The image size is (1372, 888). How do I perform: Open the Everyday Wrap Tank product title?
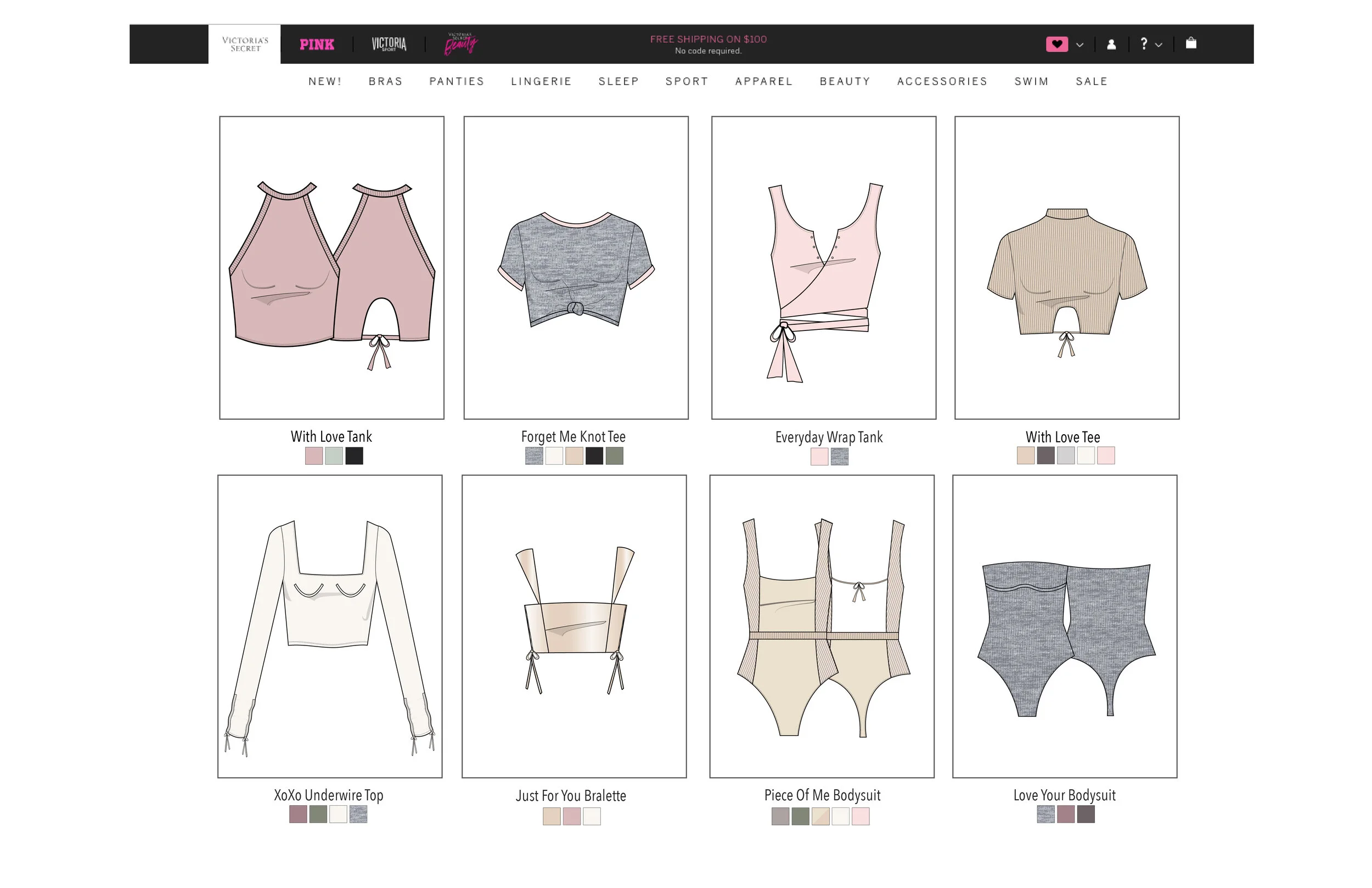(x=828, y=437)
